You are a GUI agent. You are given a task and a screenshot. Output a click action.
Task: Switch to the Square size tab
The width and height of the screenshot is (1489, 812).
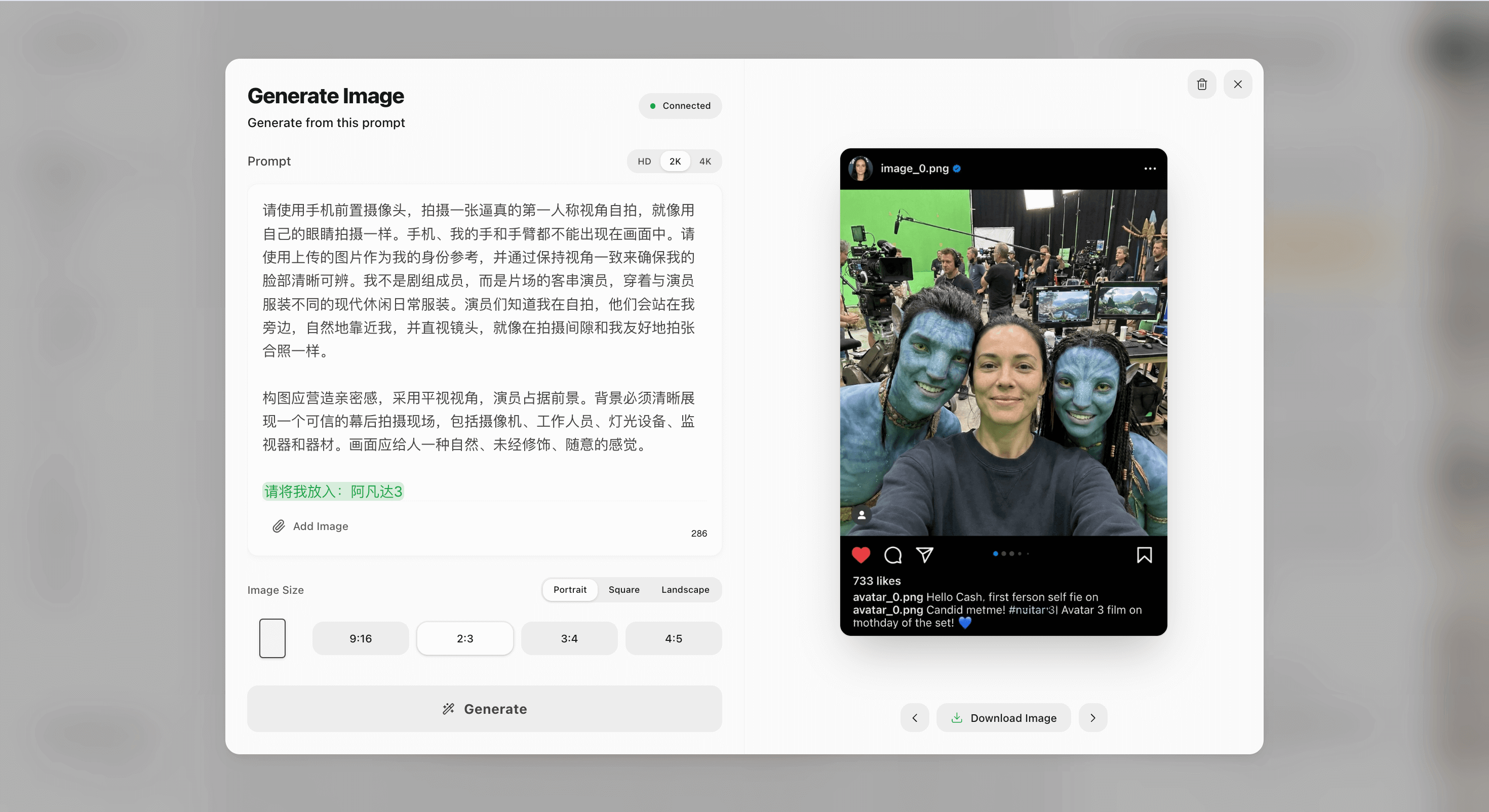623,589
